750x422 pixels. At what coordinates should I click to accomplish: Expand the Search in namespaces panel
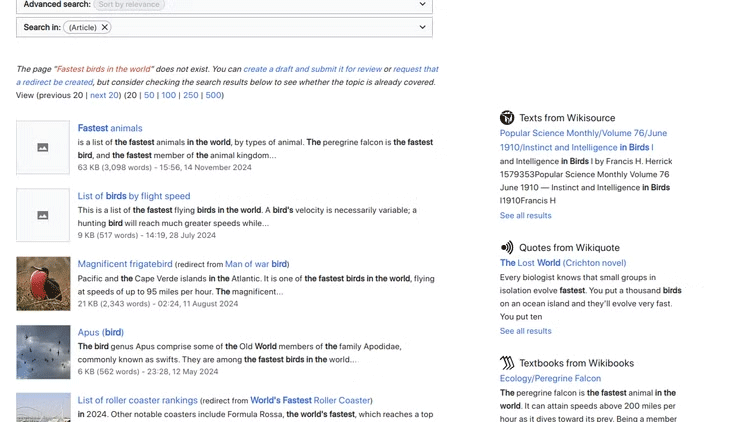(423, 27)
